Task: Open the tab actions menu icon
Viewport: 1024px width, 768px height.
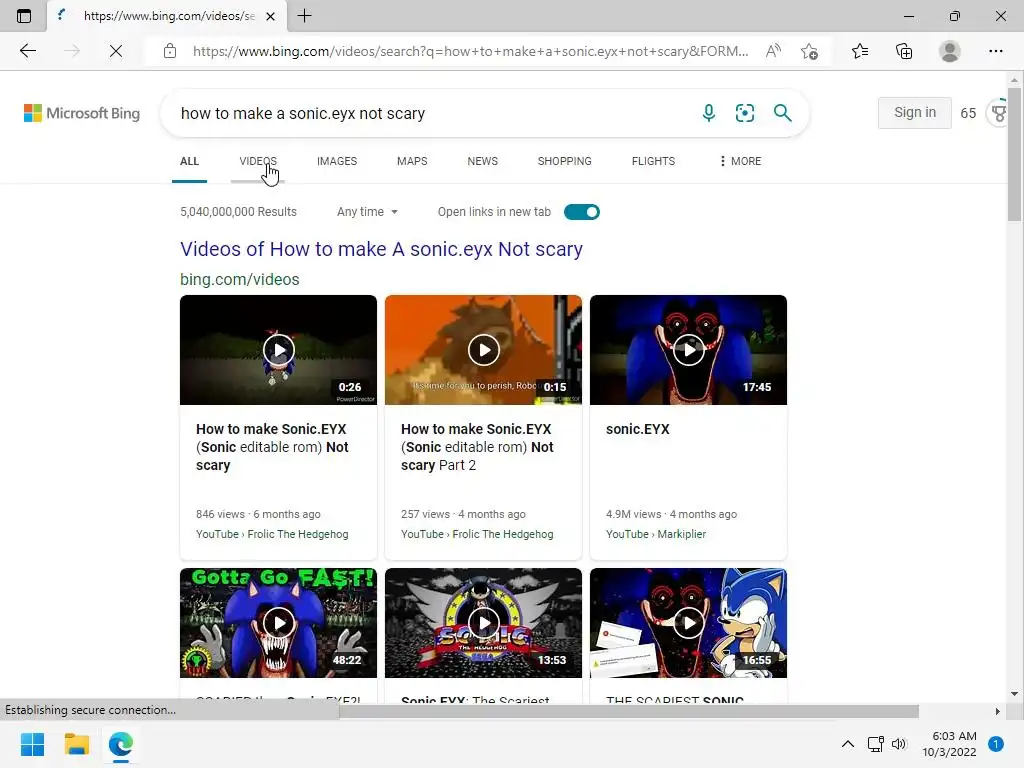Action: coord(24,16)
